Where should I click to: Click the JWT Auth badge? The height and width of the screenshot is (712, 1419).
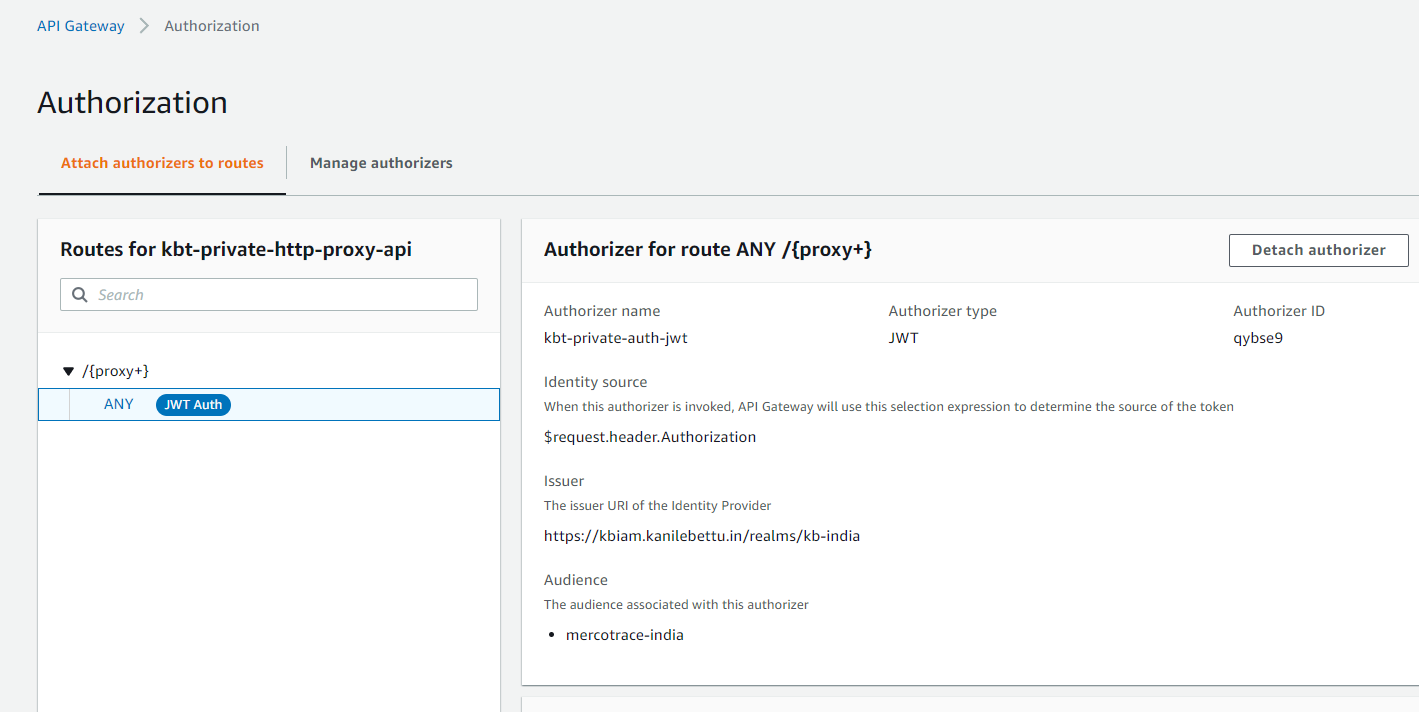pos(193,405)
